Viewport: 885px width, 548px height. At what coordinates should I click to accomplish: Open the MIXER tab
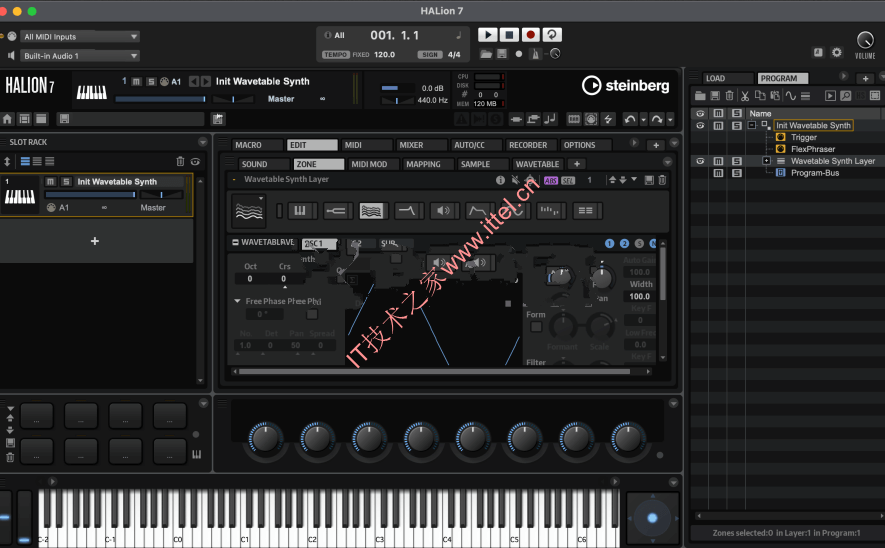coord(421,145)
